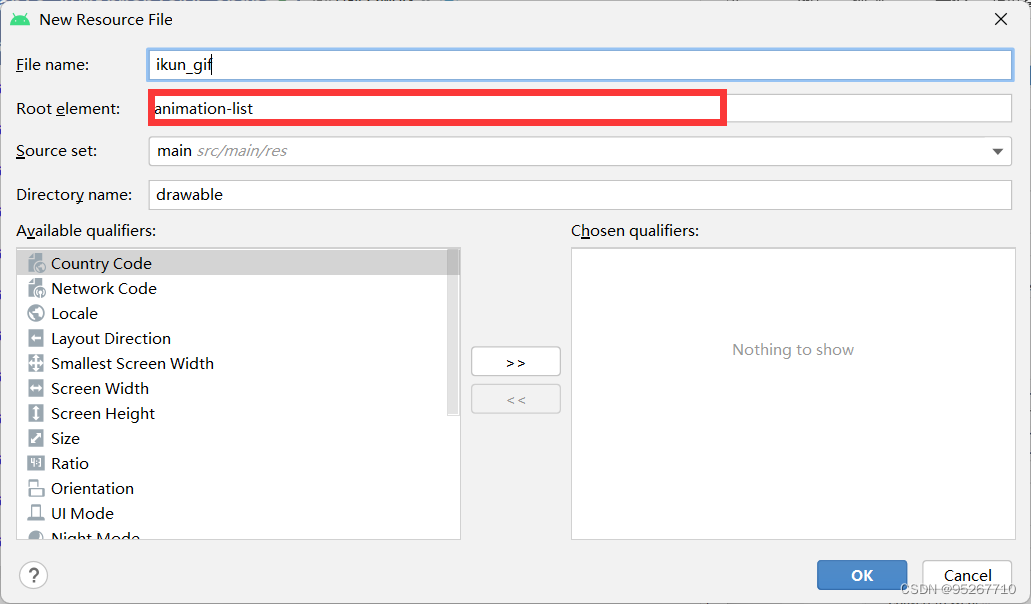
Task: Select the Orientation qualifier icon
Action: point(36,488)
